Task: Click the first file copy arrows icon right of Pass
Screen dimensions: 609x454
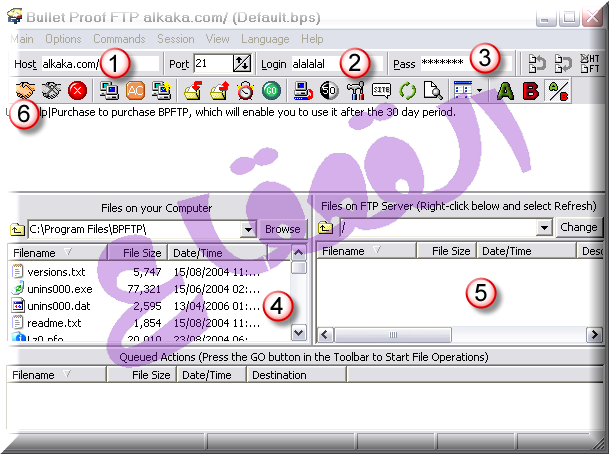Action: (538, 64)
